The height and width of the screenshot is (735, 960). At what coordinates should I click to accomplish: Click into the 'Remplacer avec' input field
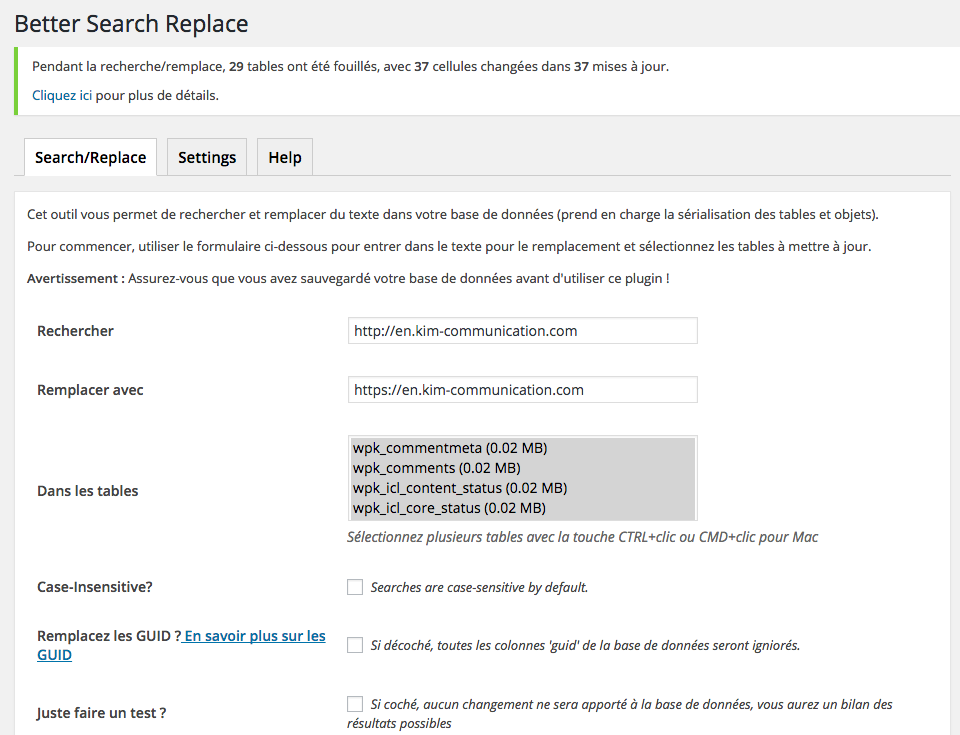522,390
